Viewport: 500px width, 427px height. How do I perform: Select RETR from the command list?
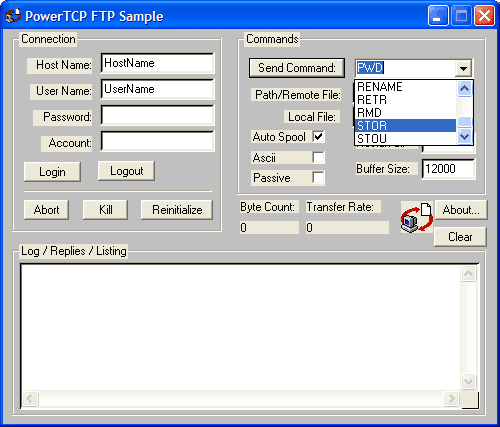[405, 100]
